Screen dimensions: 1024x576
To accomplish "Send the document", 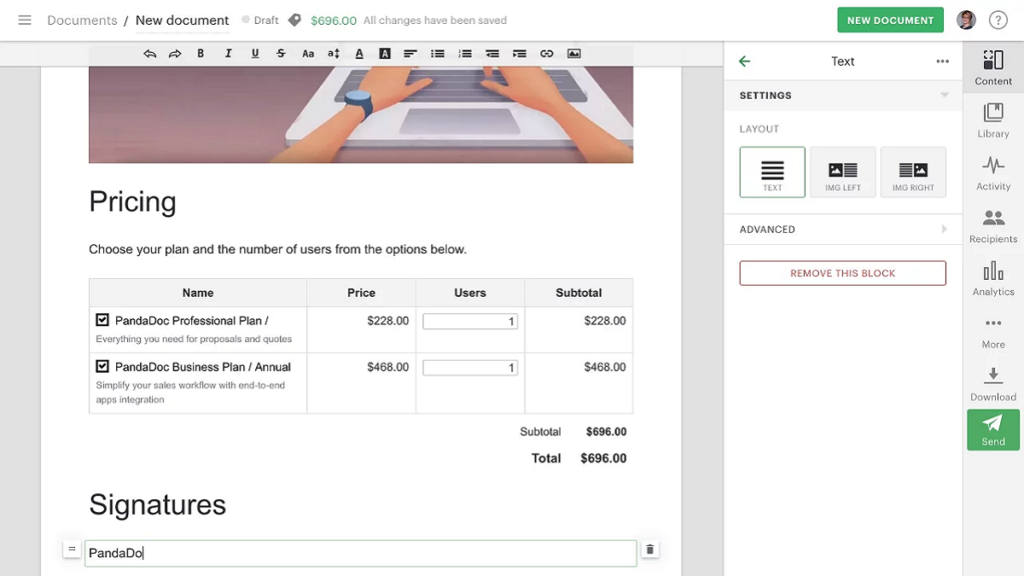I will [x=993, y=430].
